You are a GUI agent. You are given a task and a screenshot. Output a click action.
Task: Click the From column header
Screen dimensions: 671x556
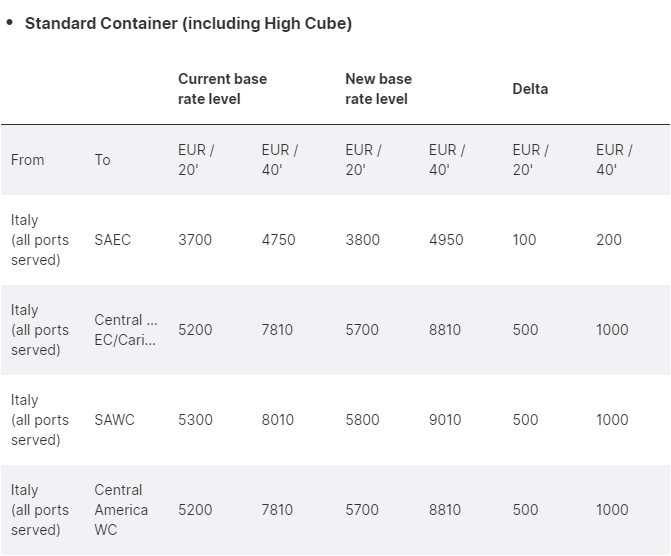click(x=27, y=160)
